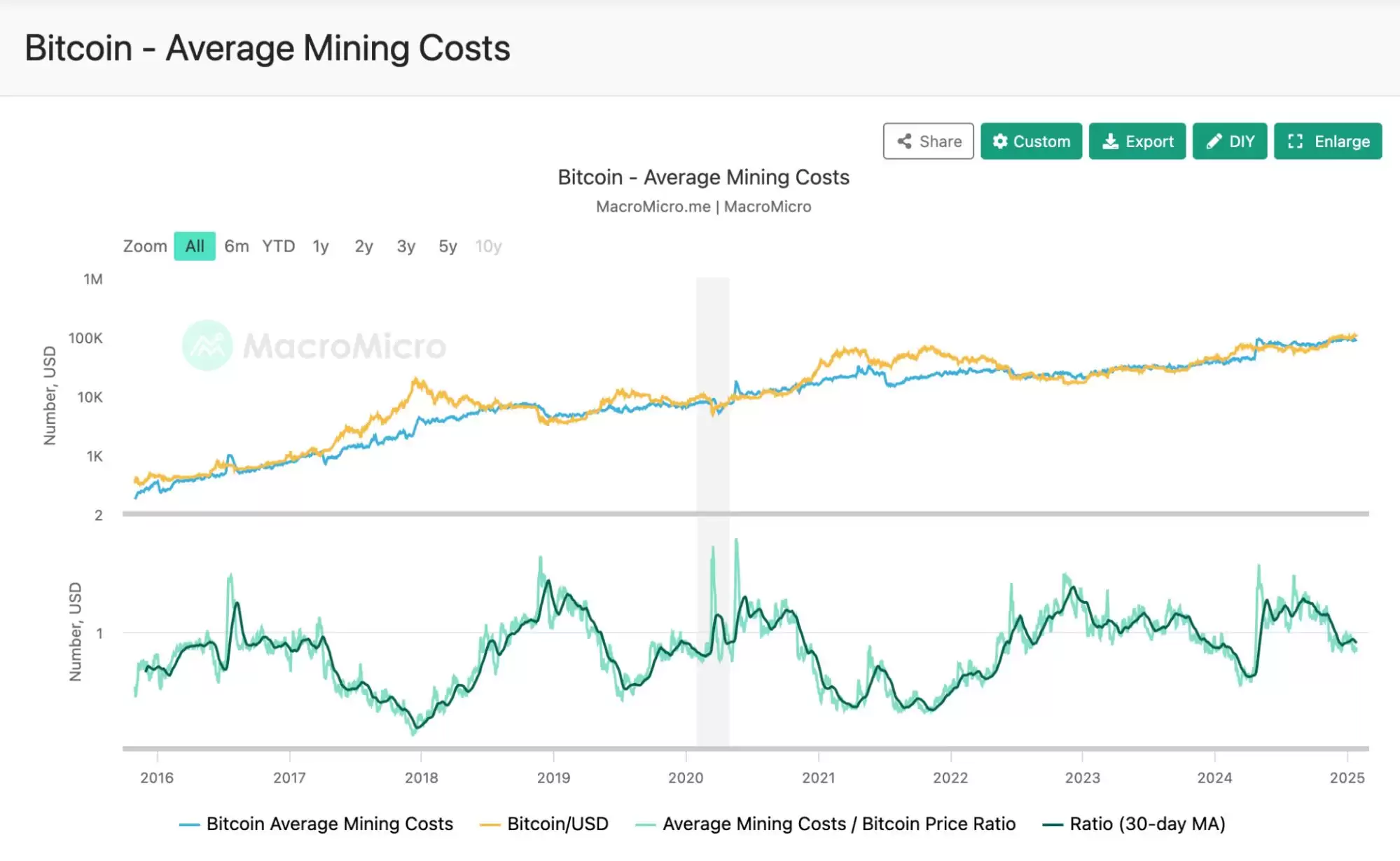
Task: Click the Export download button
Action: (1137, 142)
